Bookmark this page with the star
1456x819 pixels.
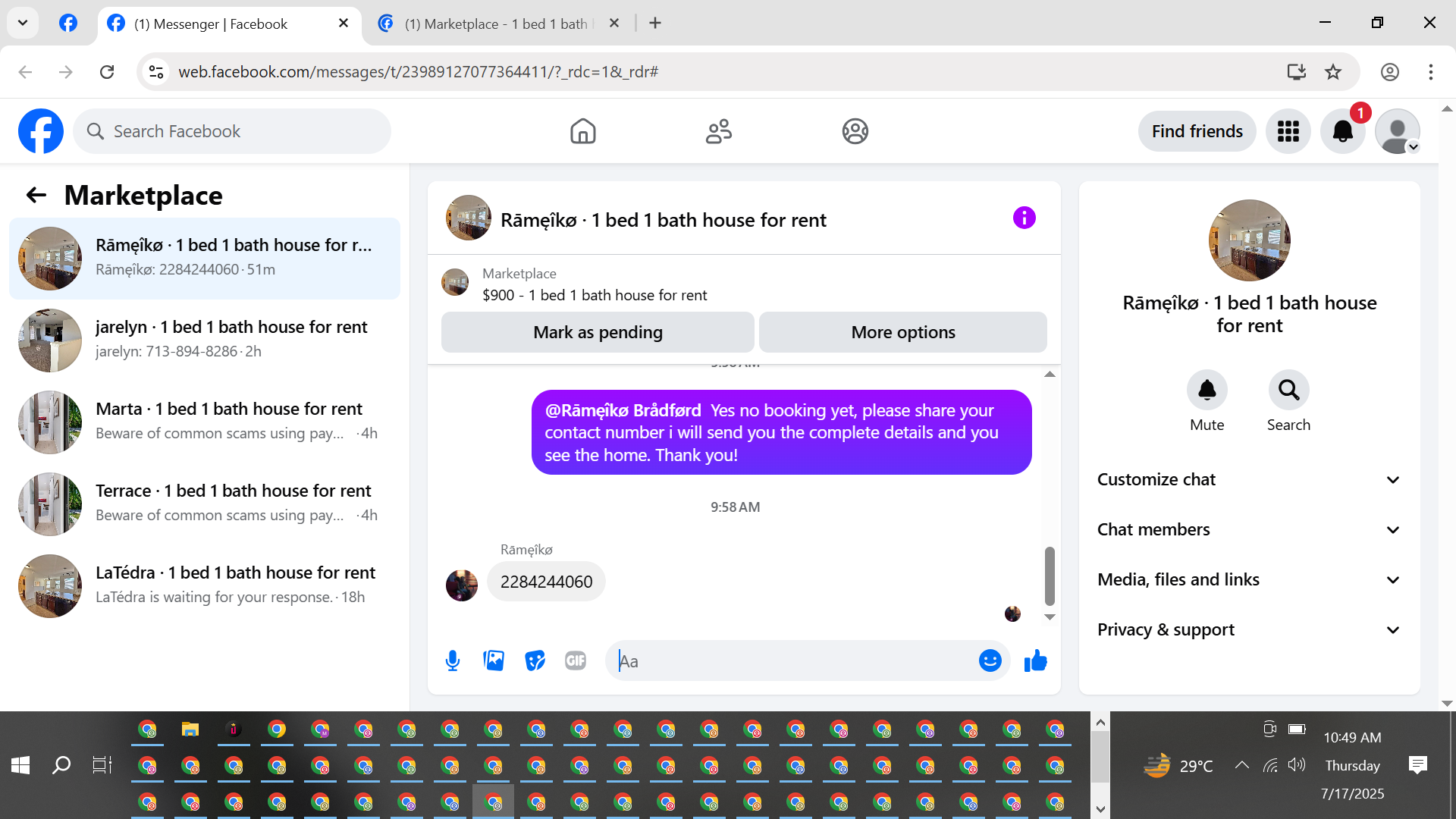click(1333, 72)
